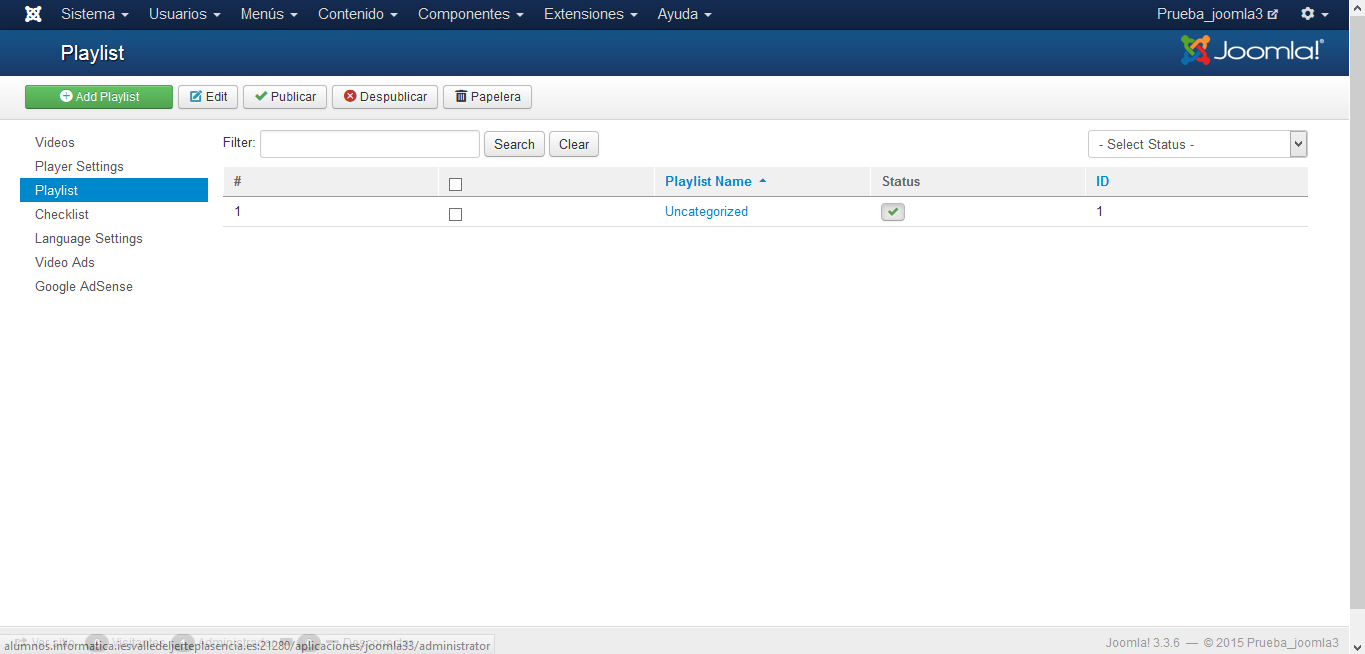Click the Search filter button
The image size is (1365, 654).
pyautogui.click(x=514, y=144)
